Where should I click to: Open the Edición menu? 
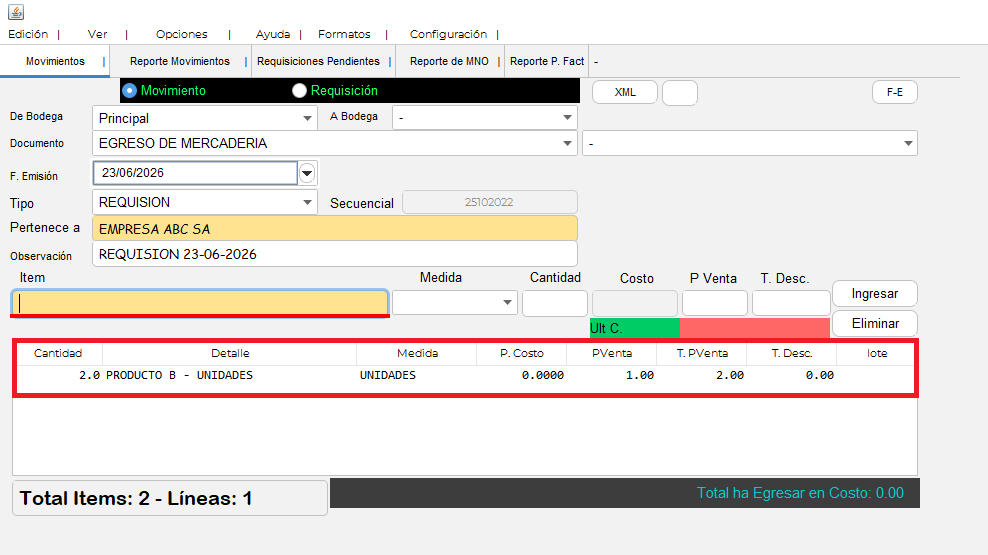click(x=28, y=34)
